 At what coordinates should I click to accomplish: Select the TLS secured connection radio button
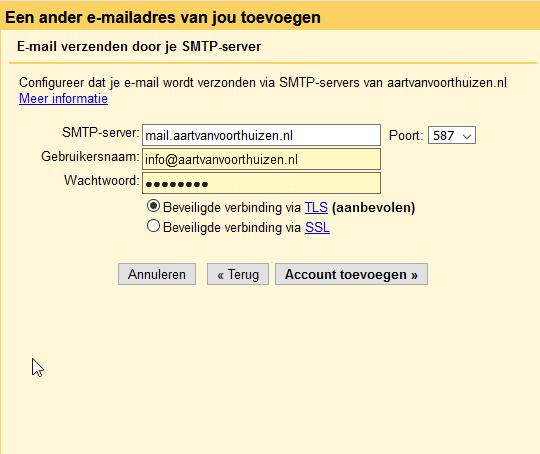[153, 206]
